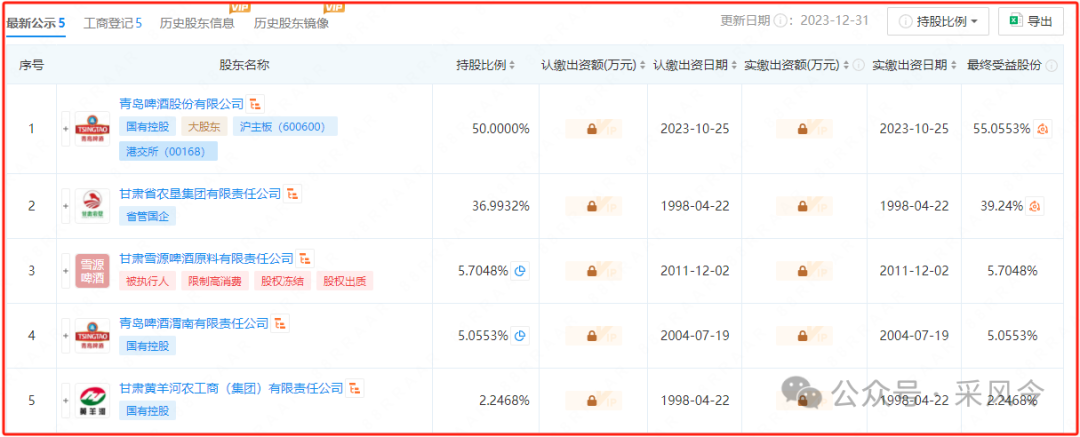Sort by 实缴出资日期 column header
Image resolution: width=1080 pixels, height=437 pixels.
pyautogui.click(x=914, y=65)
